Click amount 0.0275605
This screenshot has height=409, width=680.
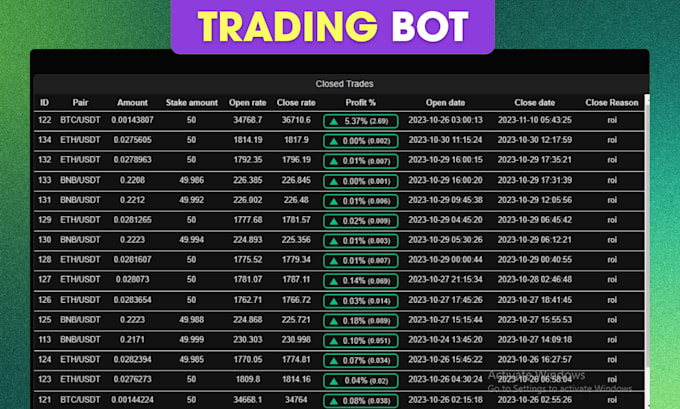(132, 140)
